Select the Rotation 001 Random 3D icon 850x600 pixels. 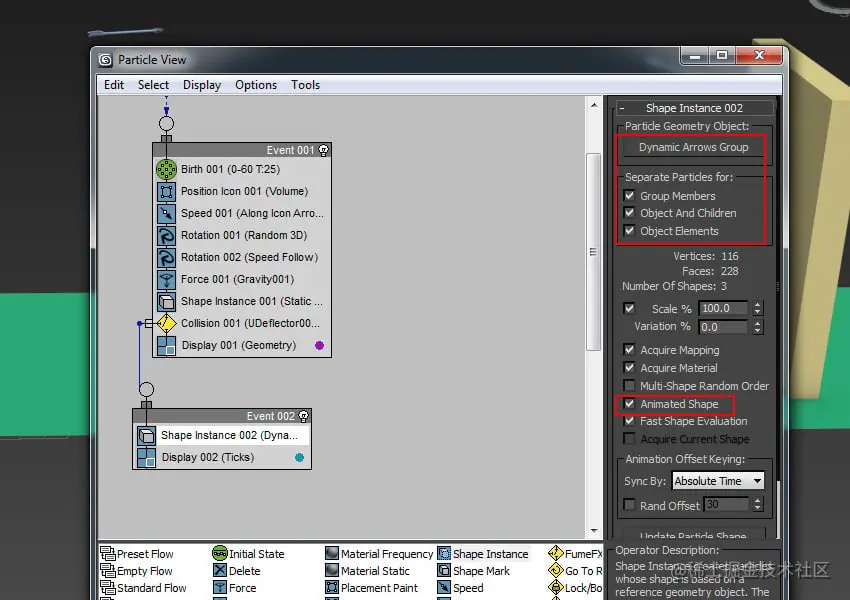[x=166, y=235]
